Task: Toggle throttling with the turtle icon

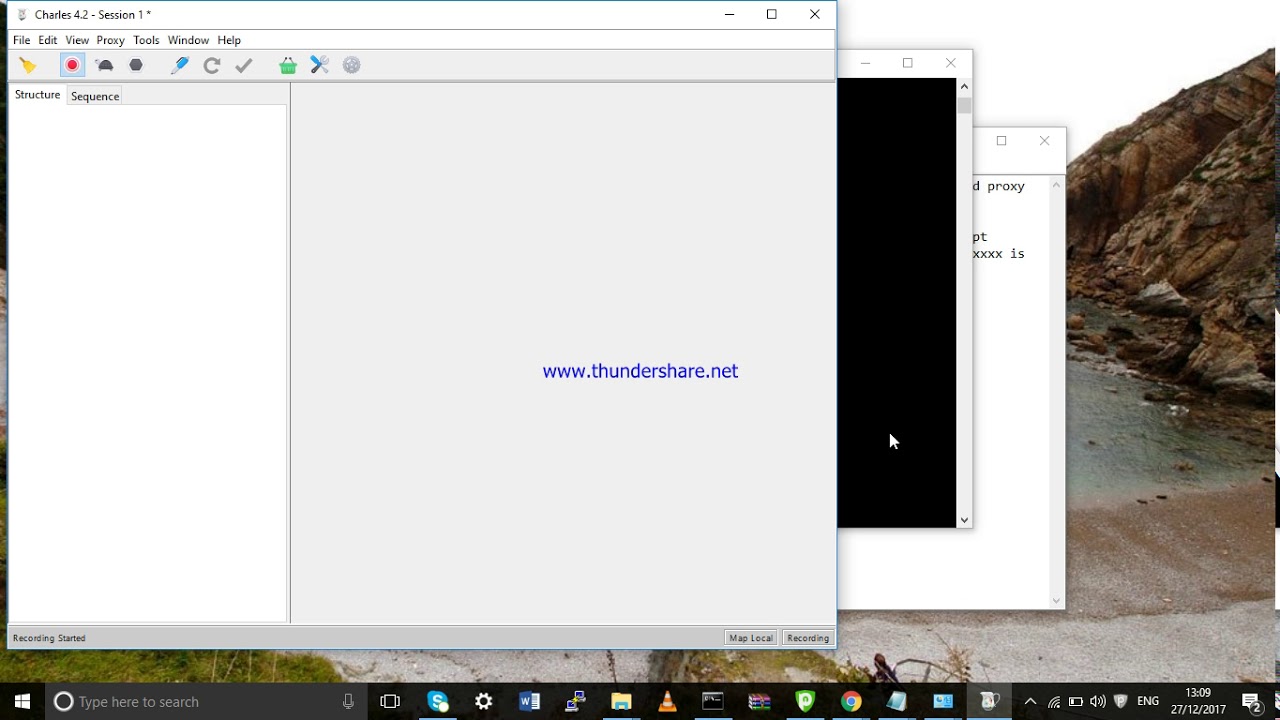Action: click(105, 65)
